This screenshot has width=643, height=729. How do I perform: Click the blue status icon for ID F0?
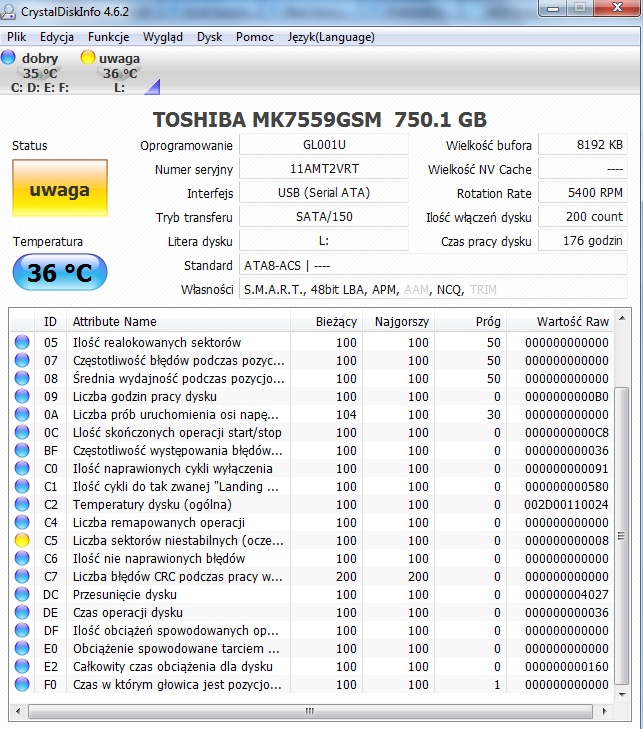[22, 684]
